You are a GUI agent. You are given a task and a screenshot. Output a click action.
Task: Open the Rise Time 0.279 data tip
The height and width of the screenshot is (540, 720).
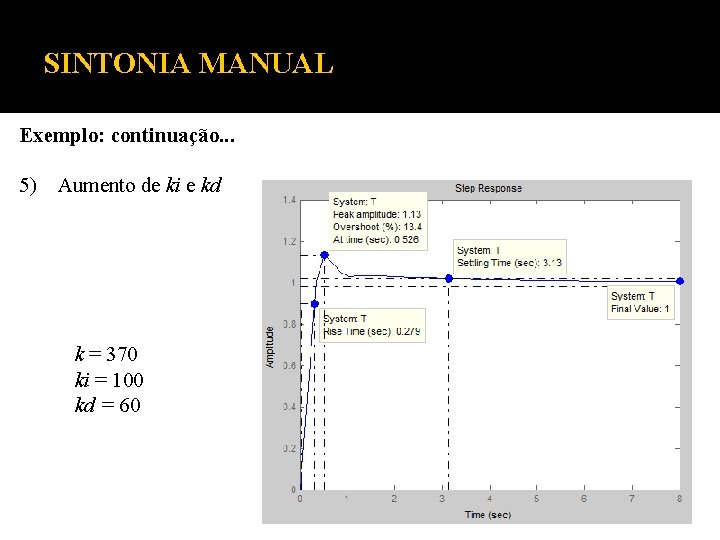(372, 325)
